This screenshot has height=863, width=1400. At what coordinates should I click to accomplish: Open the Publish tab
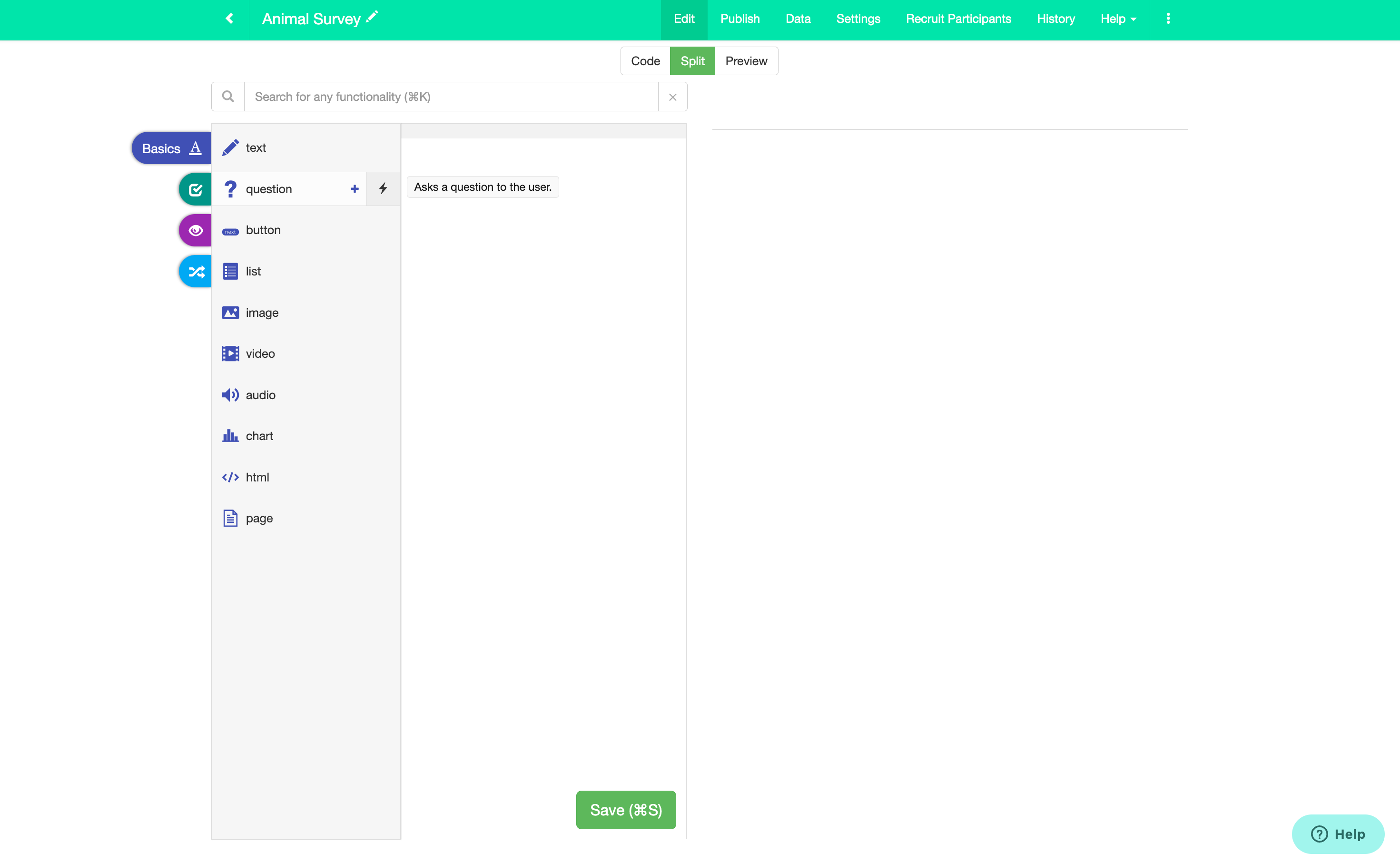(739, 19)
